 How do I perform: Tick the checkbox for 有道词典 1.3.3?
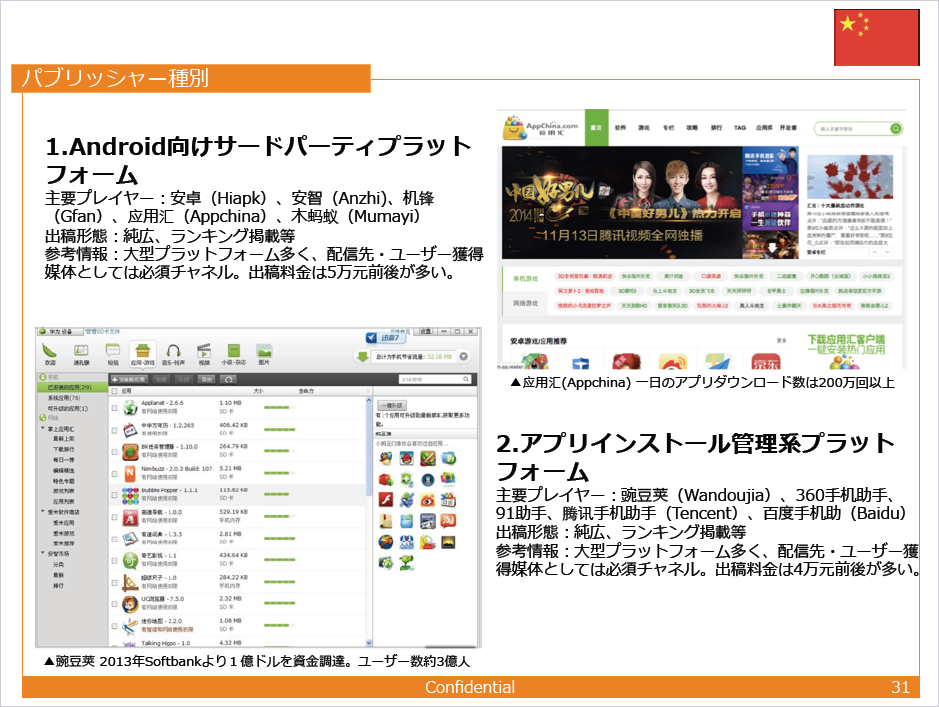click(x=114, y=539)
